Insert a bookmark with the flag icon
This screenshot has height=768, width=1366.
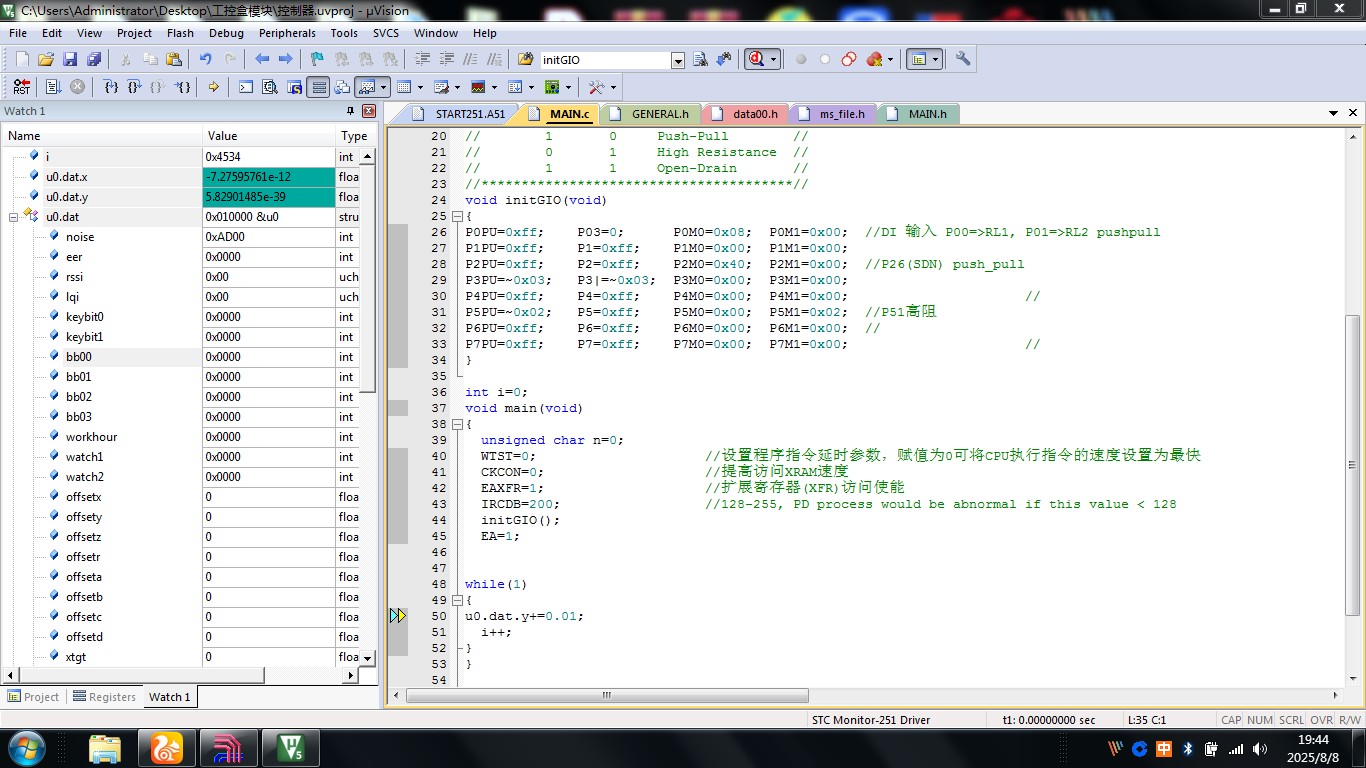pos(317,59)
